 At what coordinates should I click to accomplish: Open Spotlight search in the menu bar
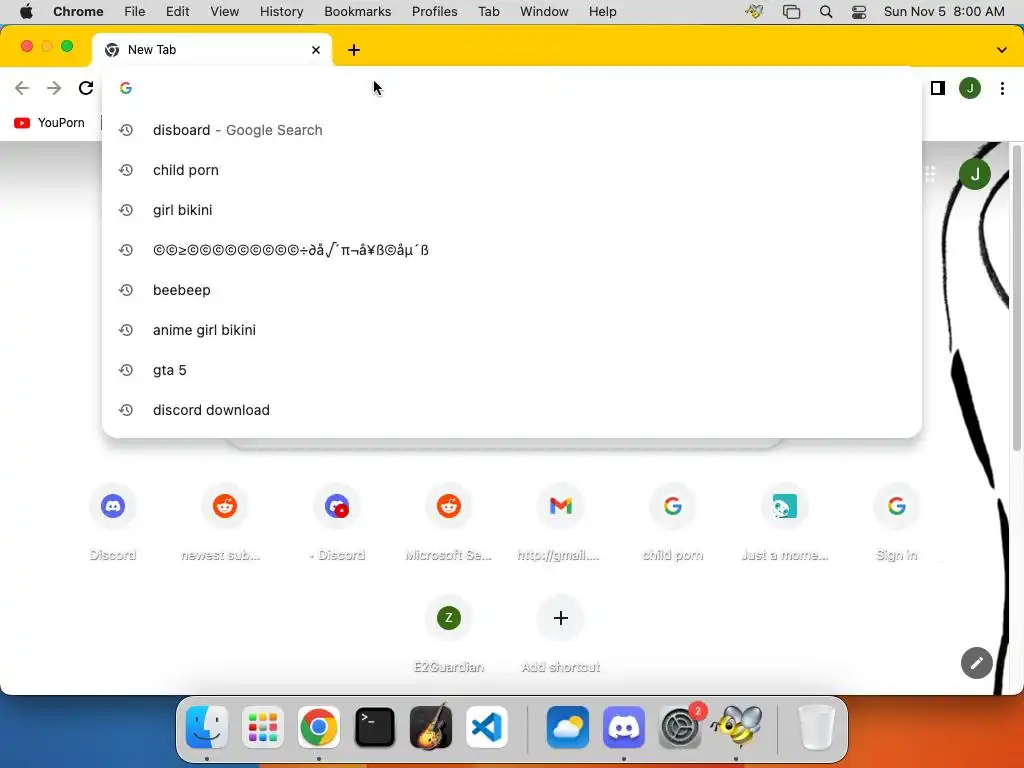[x=826, y=12]
